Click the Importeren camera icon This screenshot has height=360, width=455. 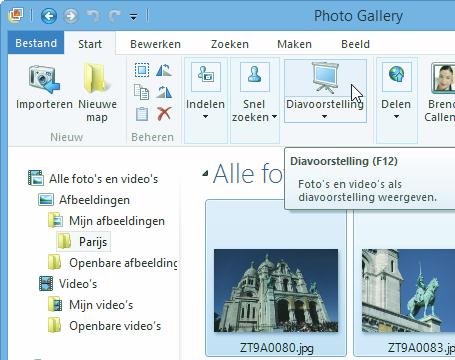[44, 79]
